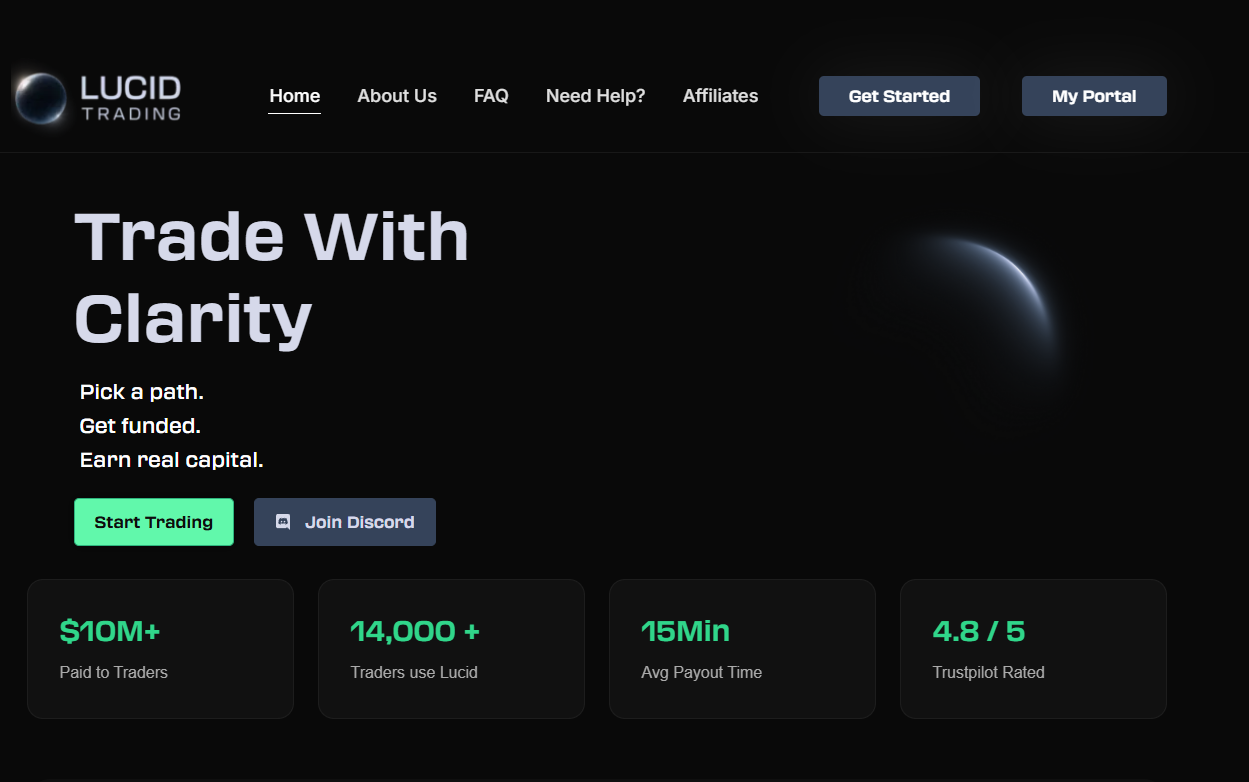Viewport: 1249px width, 782px height.
Task: Click the 14,000 + Traders use Lucid card
Action: [451, 649]
